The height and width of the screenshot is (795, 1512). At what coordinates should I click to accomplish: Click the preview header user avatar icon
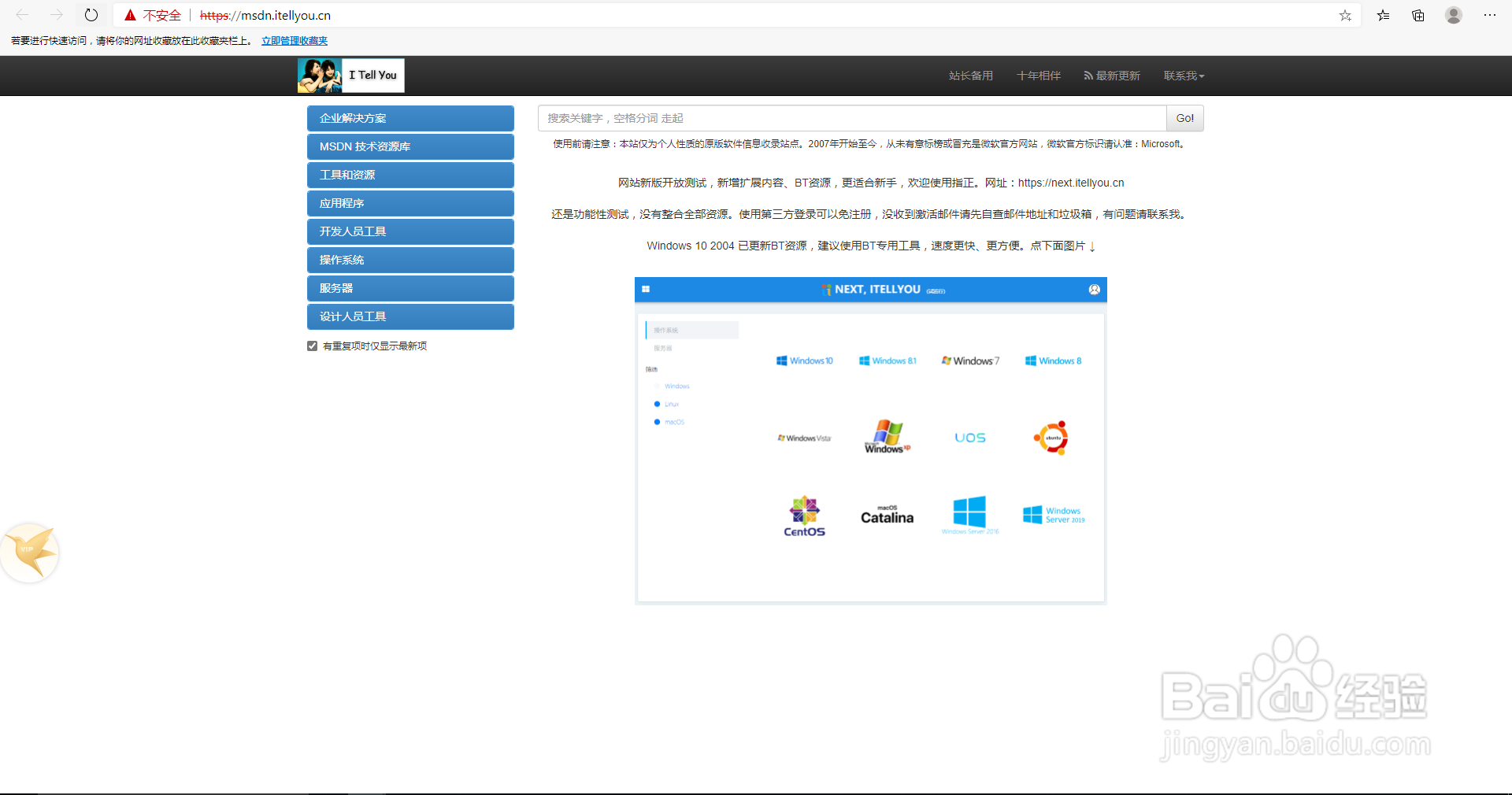coord(1095,290)
